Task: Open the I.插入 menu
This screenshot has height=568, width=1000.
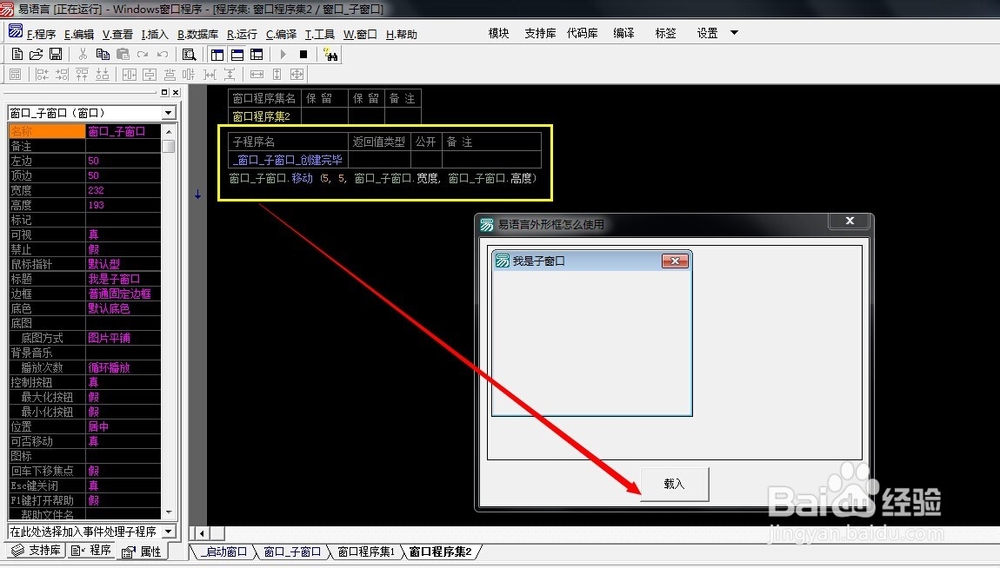Action: tap(154, 34)
